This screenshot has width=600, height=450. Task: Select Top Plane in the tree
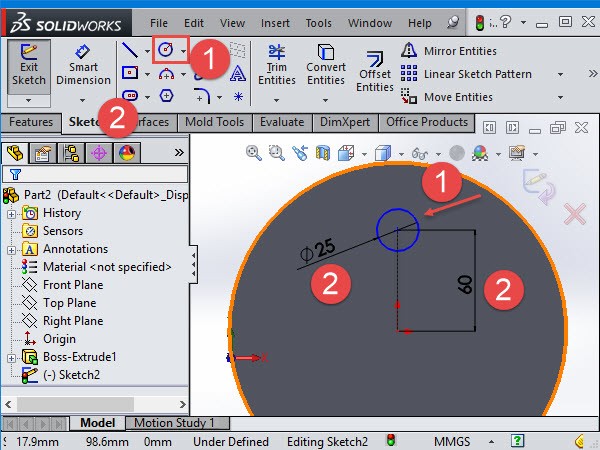click(69, 303)
